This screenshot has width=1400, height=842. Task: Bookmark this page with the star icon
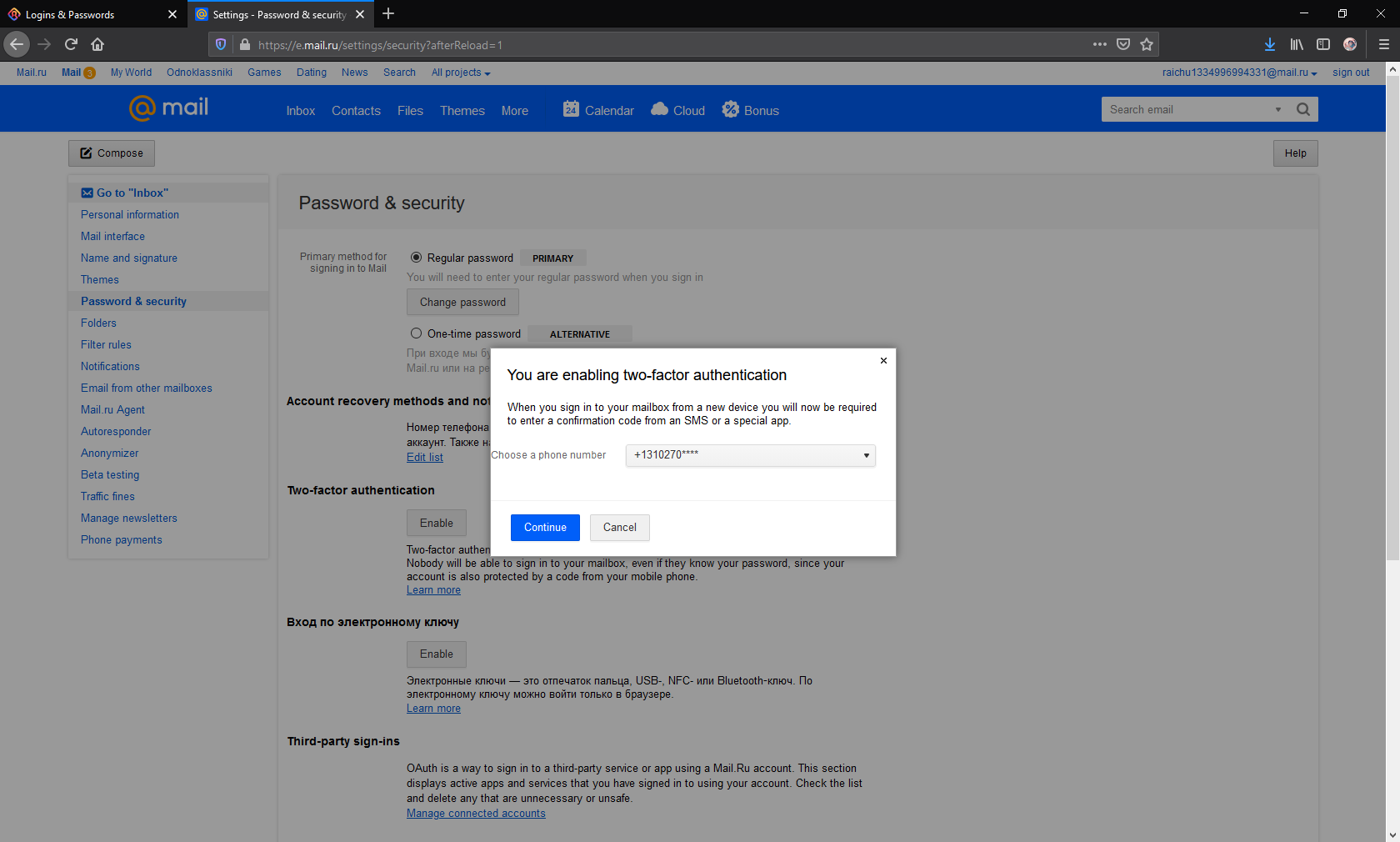coord(1147,44)
